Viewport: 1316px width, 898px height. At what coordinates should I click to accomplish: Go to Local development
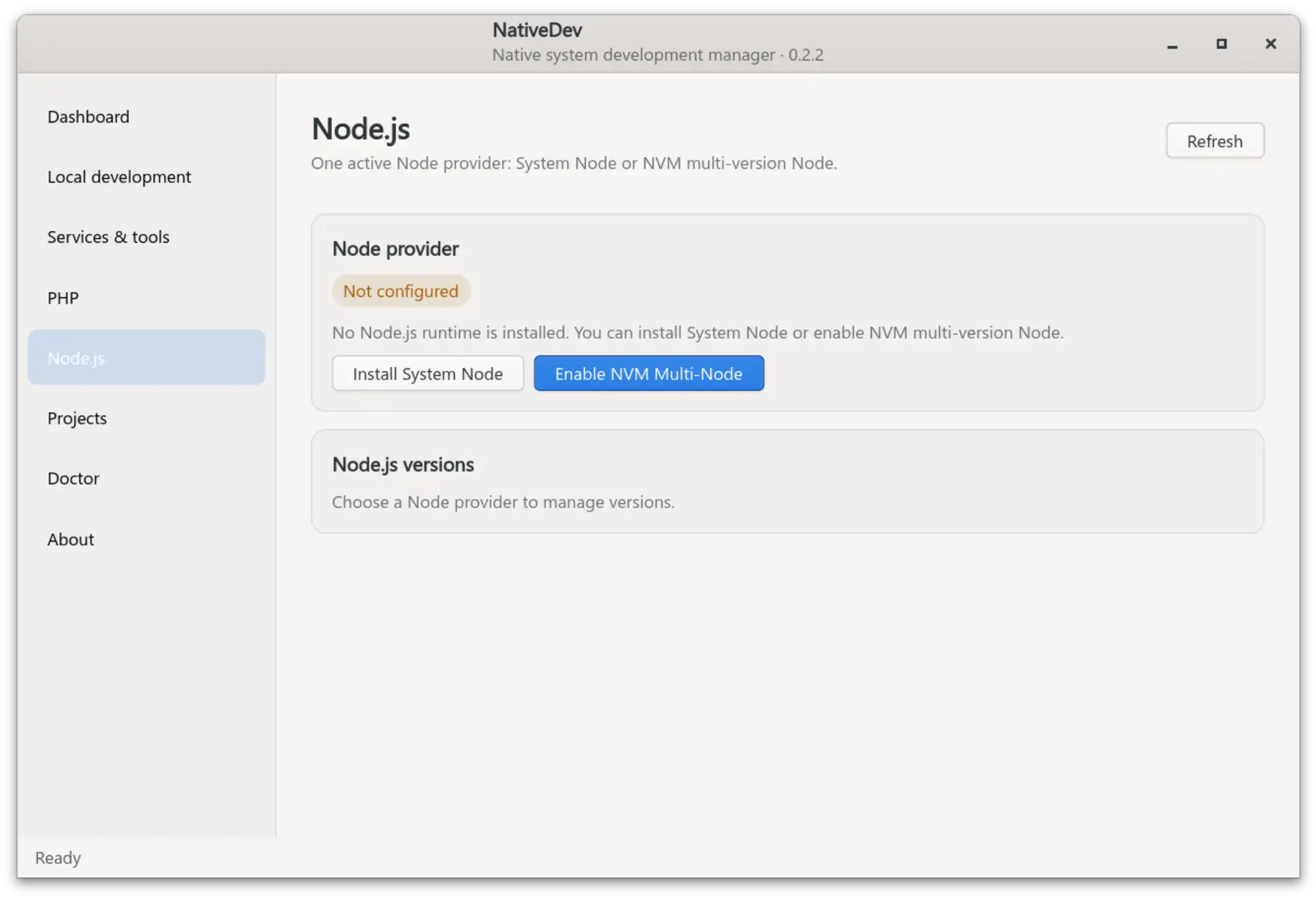pos(146,177)
